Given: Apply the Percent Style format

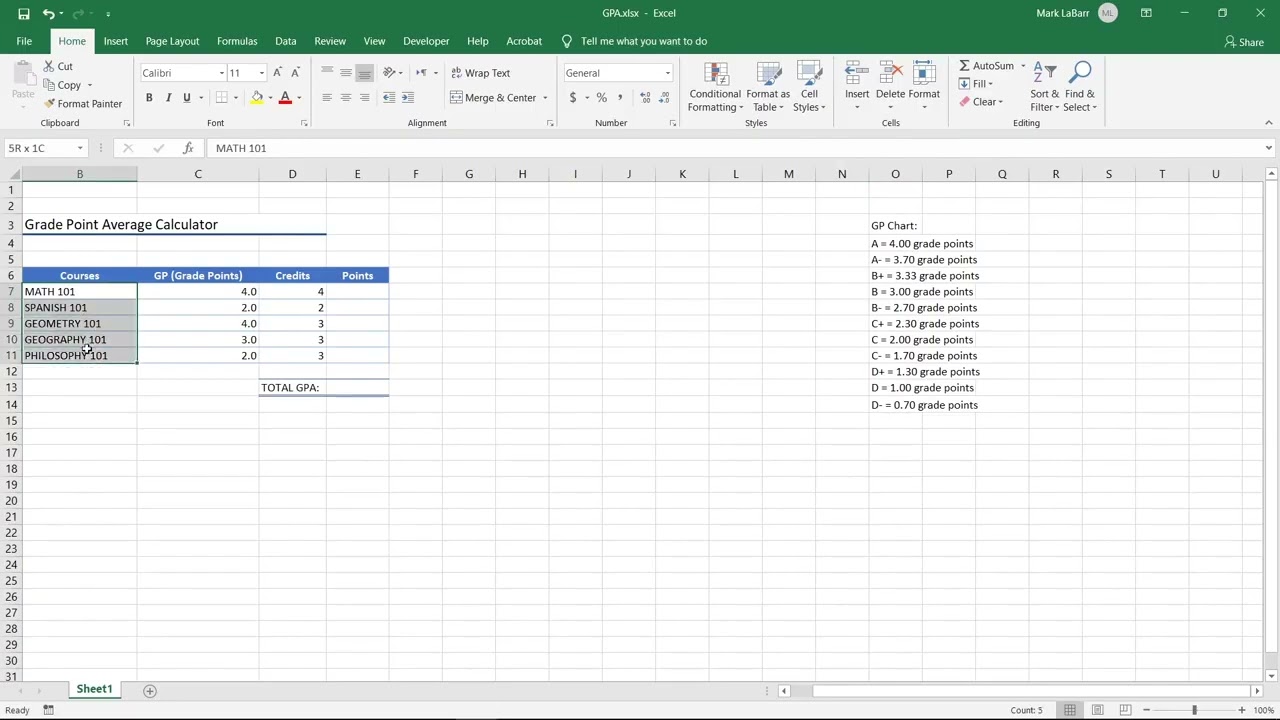Looking at the screenshot, I should pos(601,97).
